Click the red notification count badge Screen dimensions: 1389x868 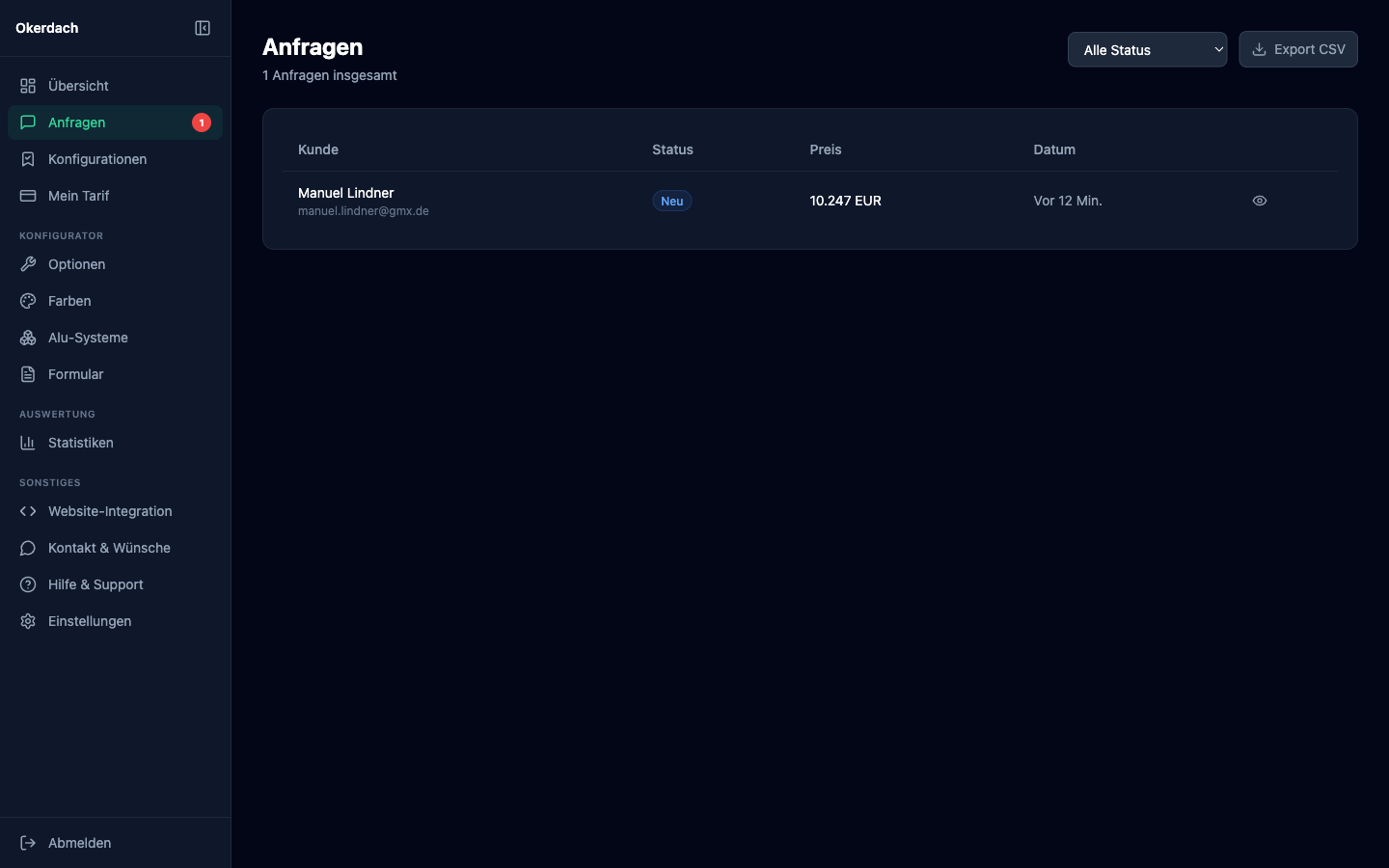tap(202, 122)
